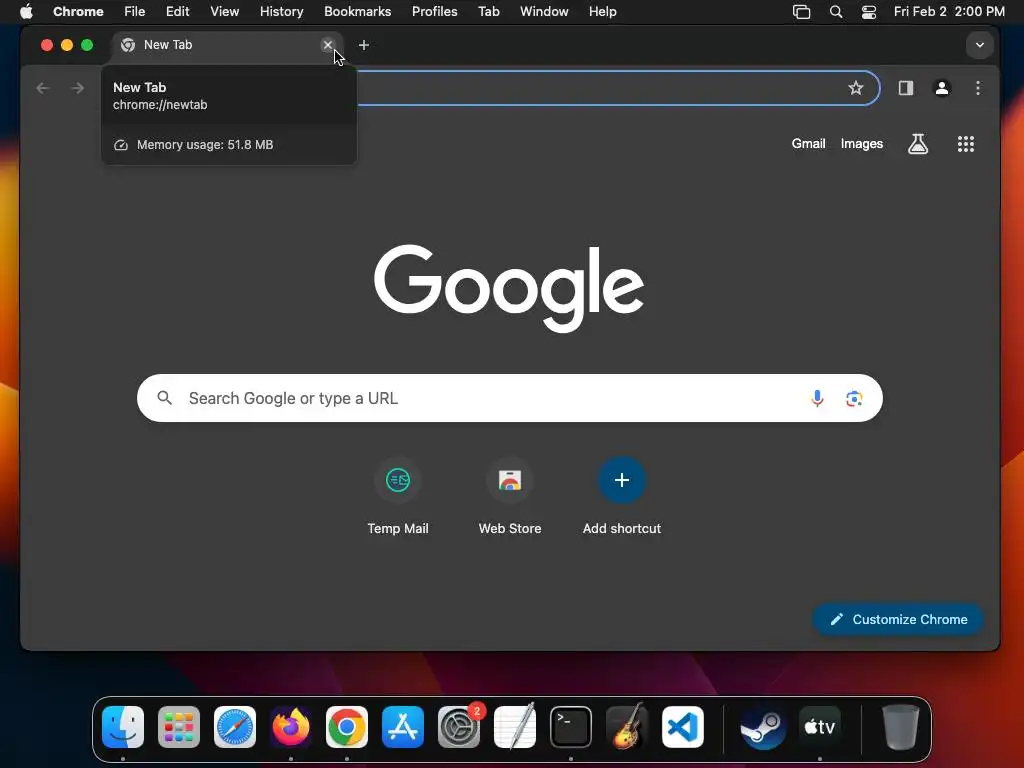1024x768 pixels.
Task: Click the magnifier icon in search box
Action: pyautogui.click(x=165, y=398)
